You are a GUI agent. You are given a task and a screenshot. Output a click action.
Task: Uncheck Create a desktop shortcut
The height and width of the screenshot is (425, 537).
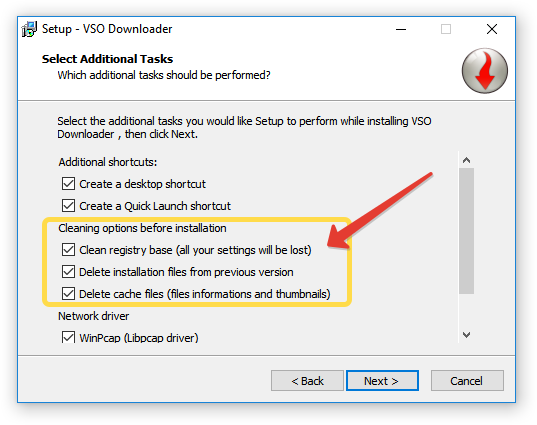68,184
